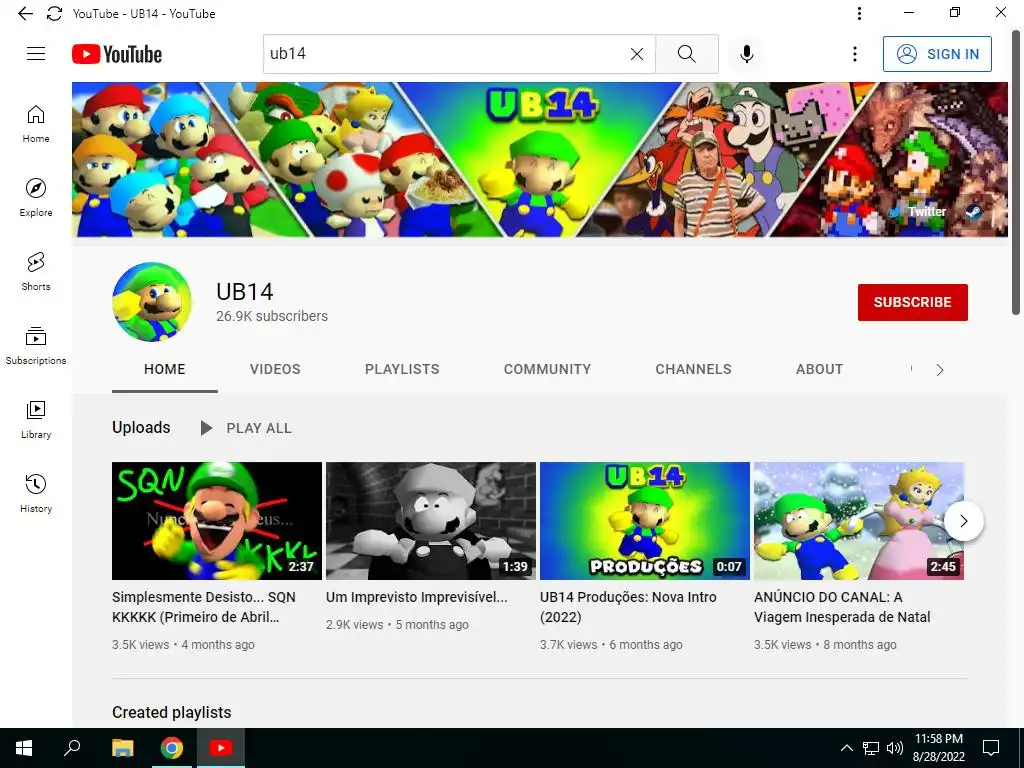
Task: Open File Explorer from taskbar
Action: pyautogui.click(x=122, y=748)
